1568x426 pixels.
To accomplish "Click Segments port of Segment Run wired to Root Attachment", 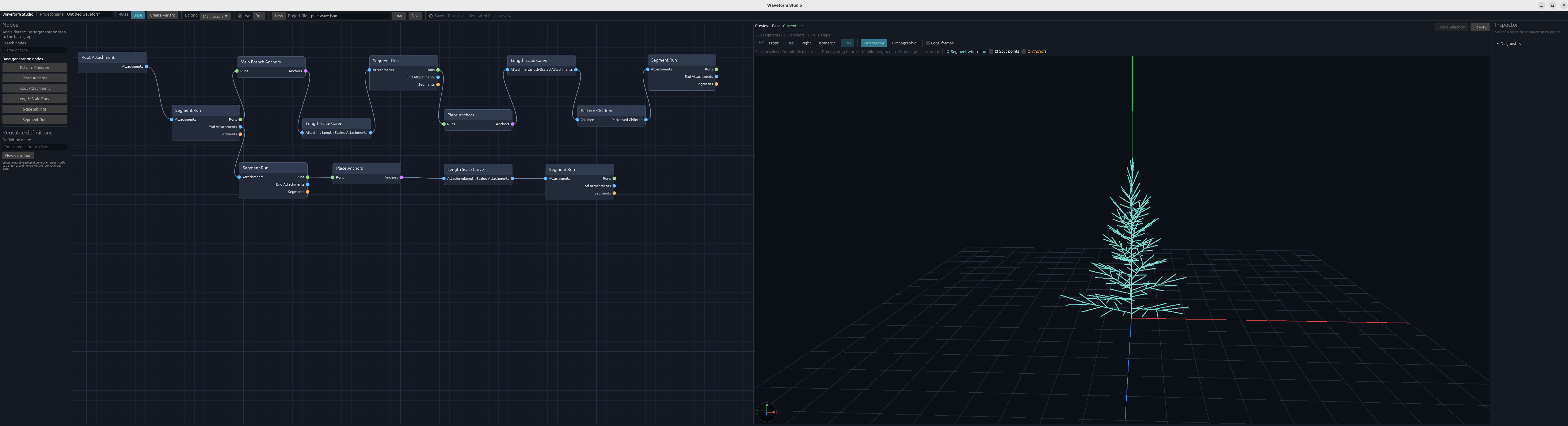I will 240,134.
